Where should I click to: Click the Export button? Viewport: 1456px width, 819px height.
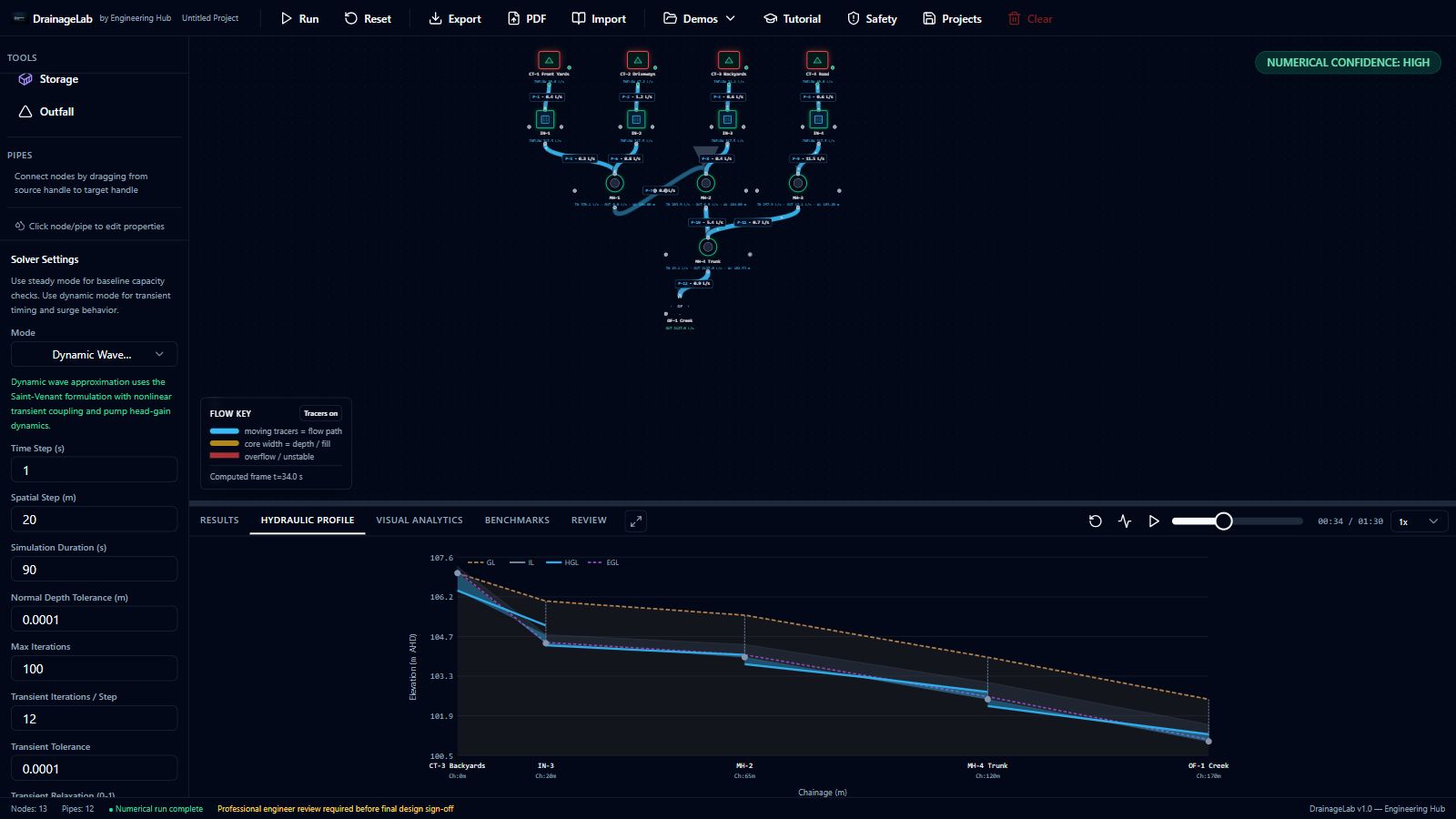[x=455, y=18]
